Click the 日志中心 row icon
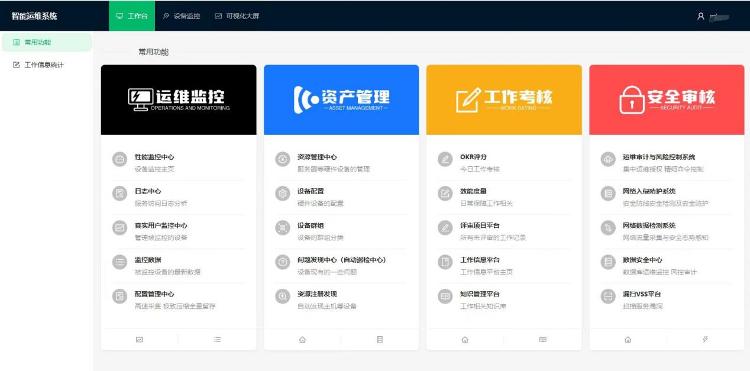The height and width of the screenshot is (371, 750). click(120, 194)
